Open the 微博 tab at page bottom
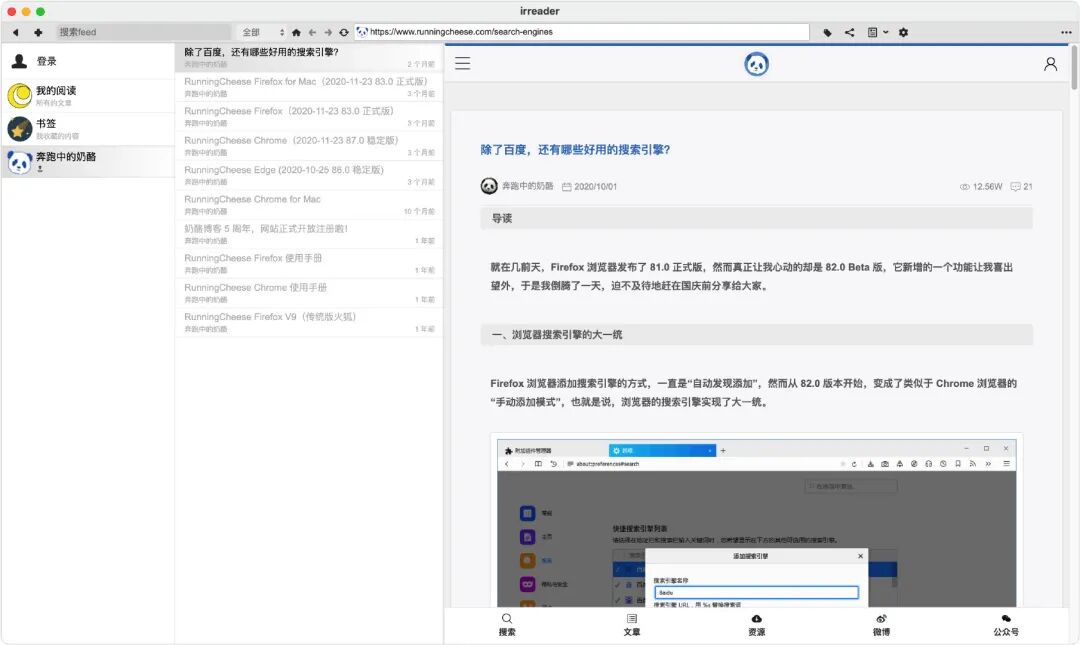This screenshot has width=1080, height=645. tap(881, 625)
